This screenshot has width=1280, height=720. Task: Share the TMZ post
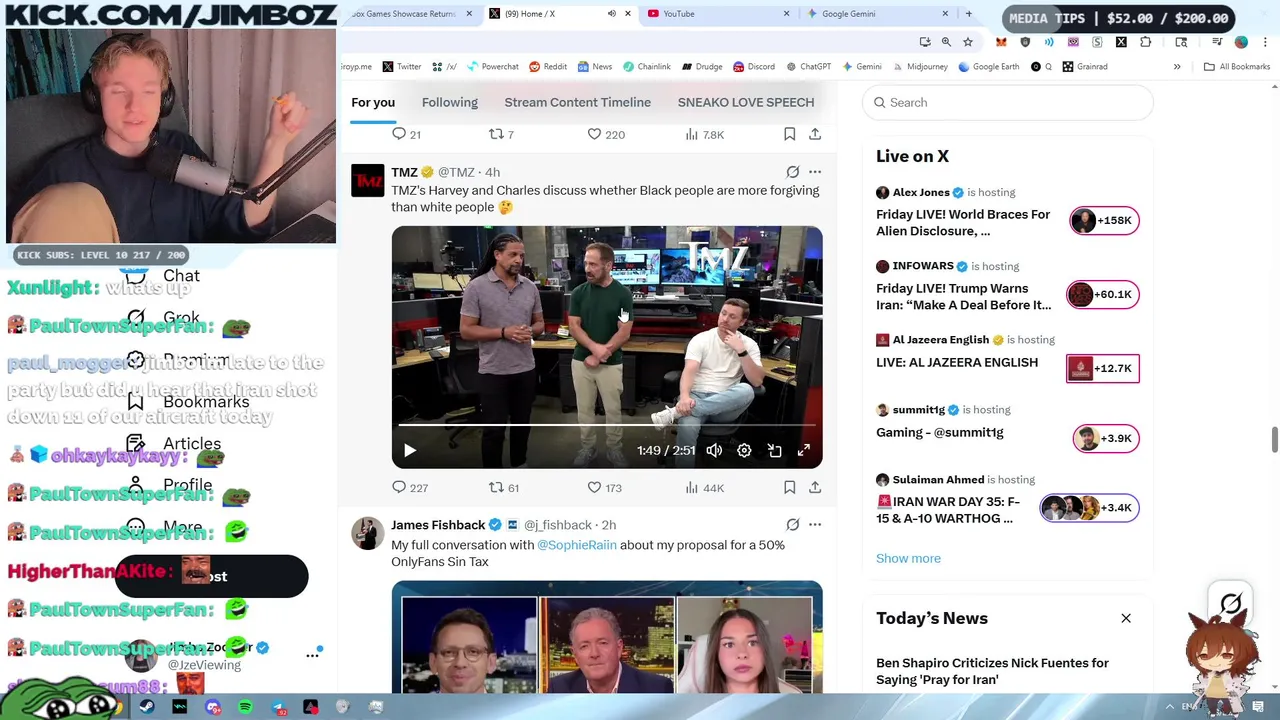tap(815, 487)
